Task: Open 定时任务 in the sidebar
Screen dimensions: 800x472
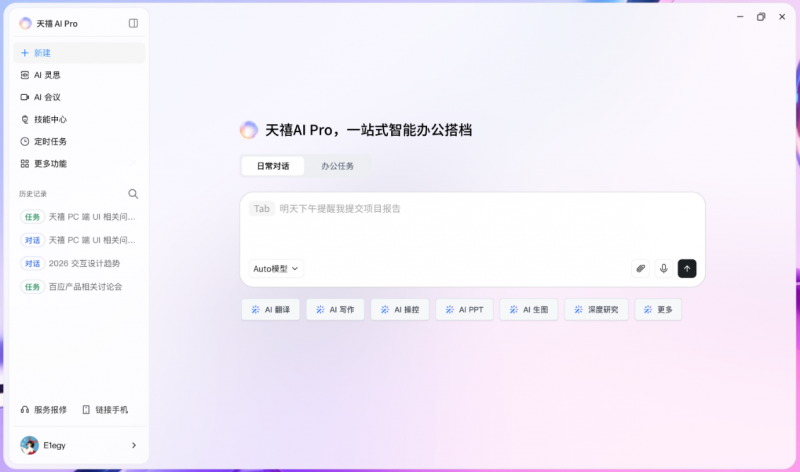Action: click(x=79, y=141)
